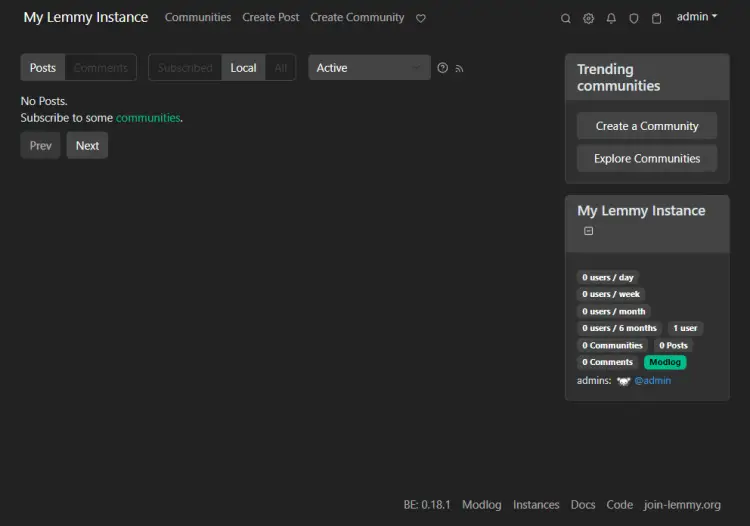Open the @admin profile link

click(652, 381)
